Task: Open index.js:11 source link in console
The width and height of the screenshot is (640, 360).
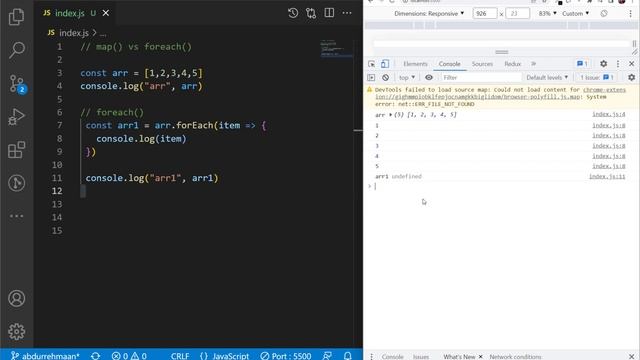Action: (x=607, y=176)
